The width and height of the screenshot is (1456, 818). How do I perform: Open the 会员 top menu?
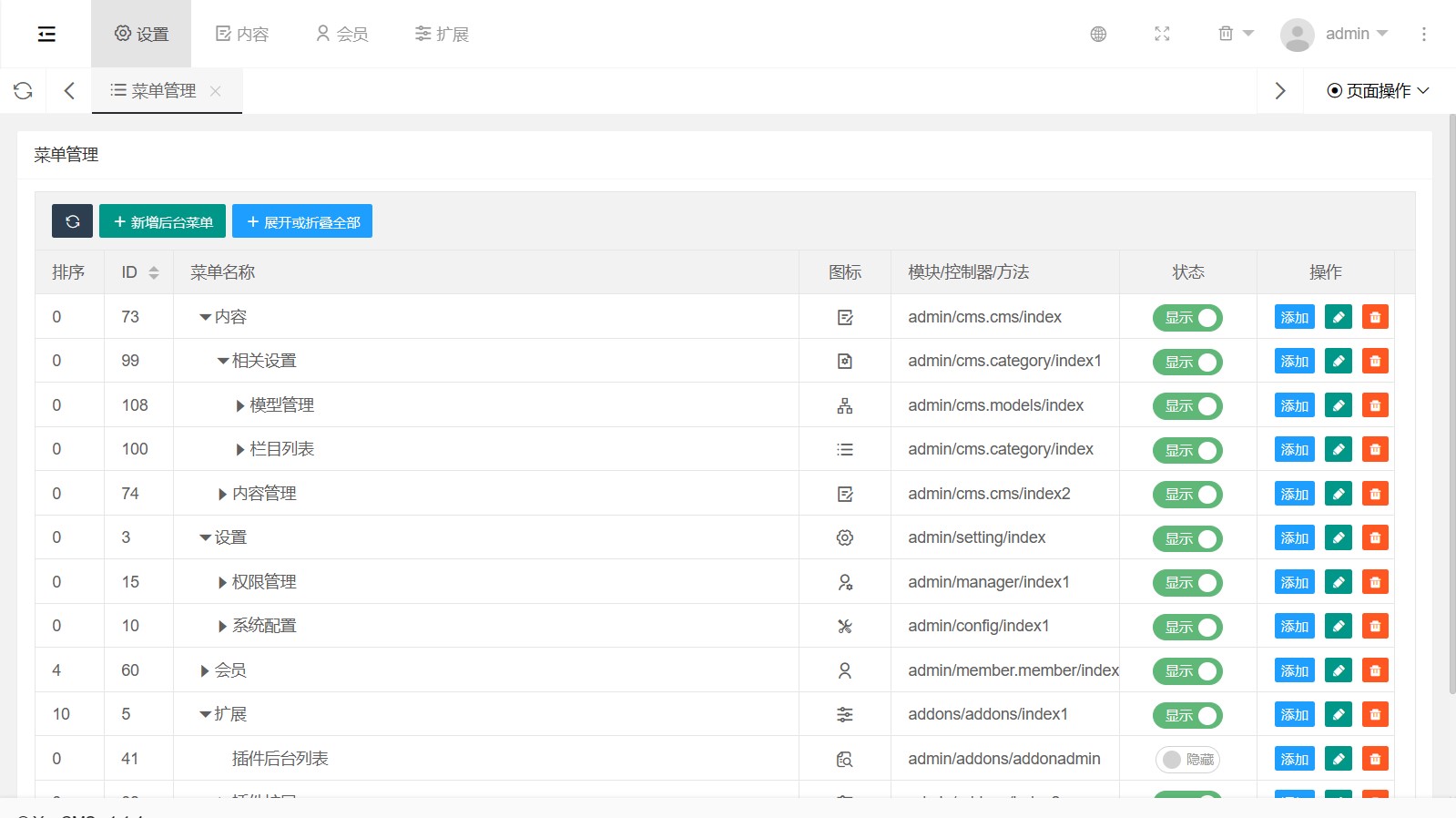pos(341,34)
